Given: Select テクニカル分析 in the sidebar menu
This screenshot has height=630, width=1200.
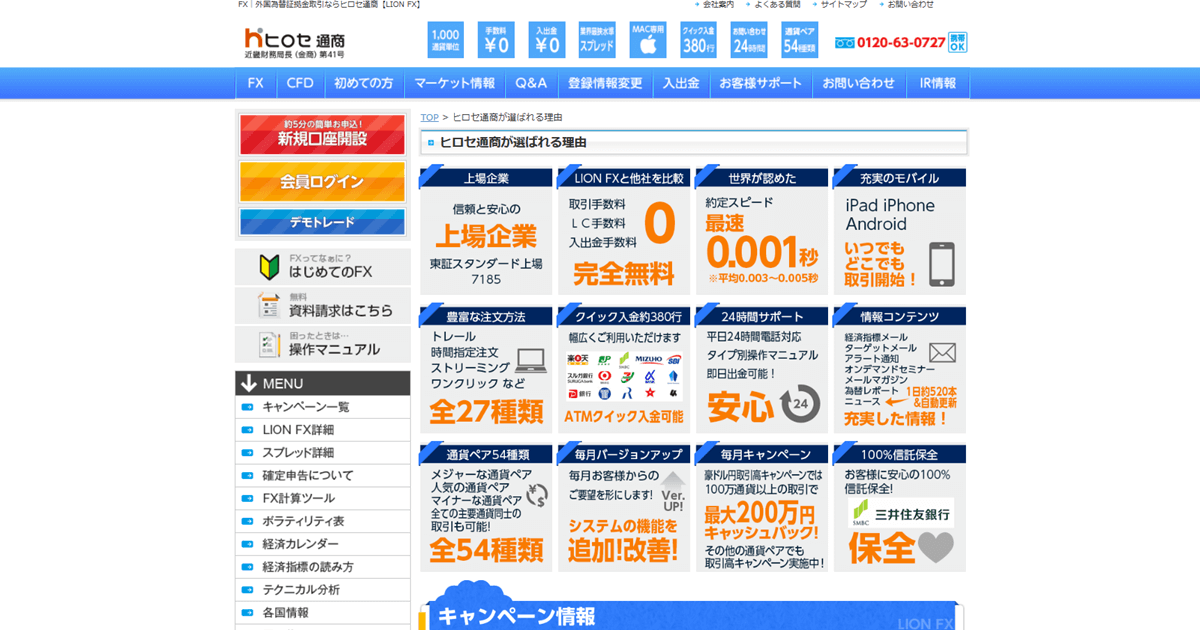Looking at the screenshot, I should [x=323, y=590].
